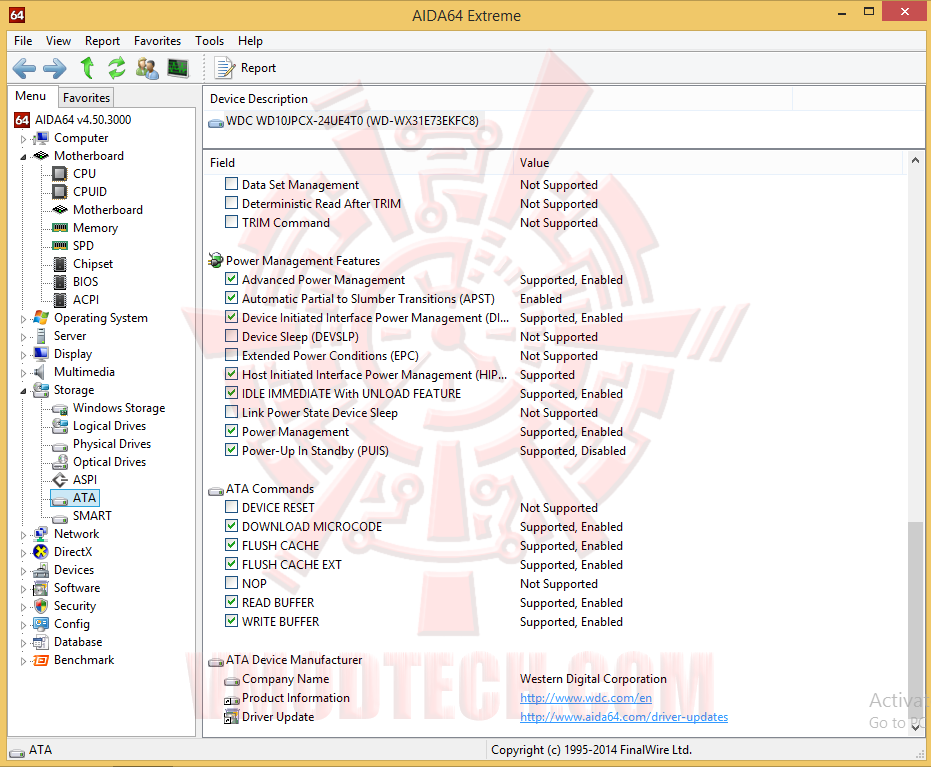Screen dimensions: 931x767
Task: Open Windows Storage page
Action: [x=119, y=408]
